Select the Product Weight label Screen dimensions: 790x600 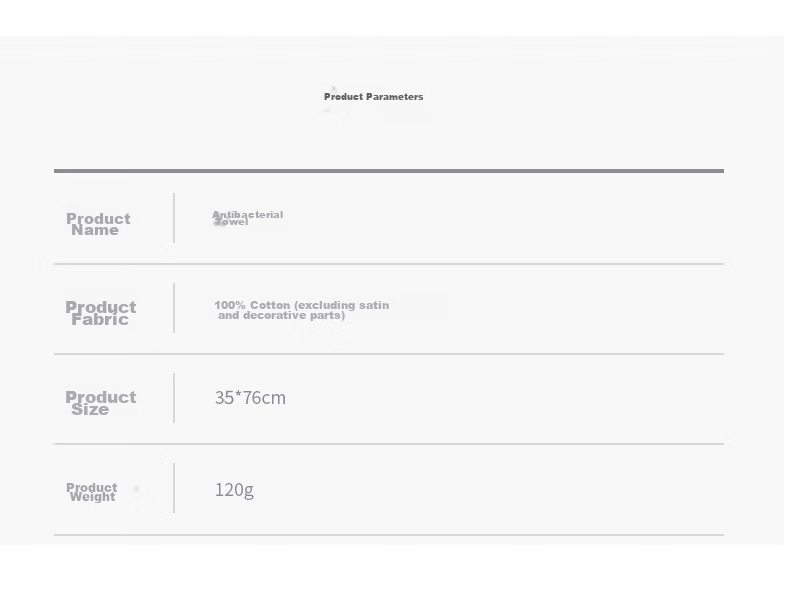pos(92,492)
